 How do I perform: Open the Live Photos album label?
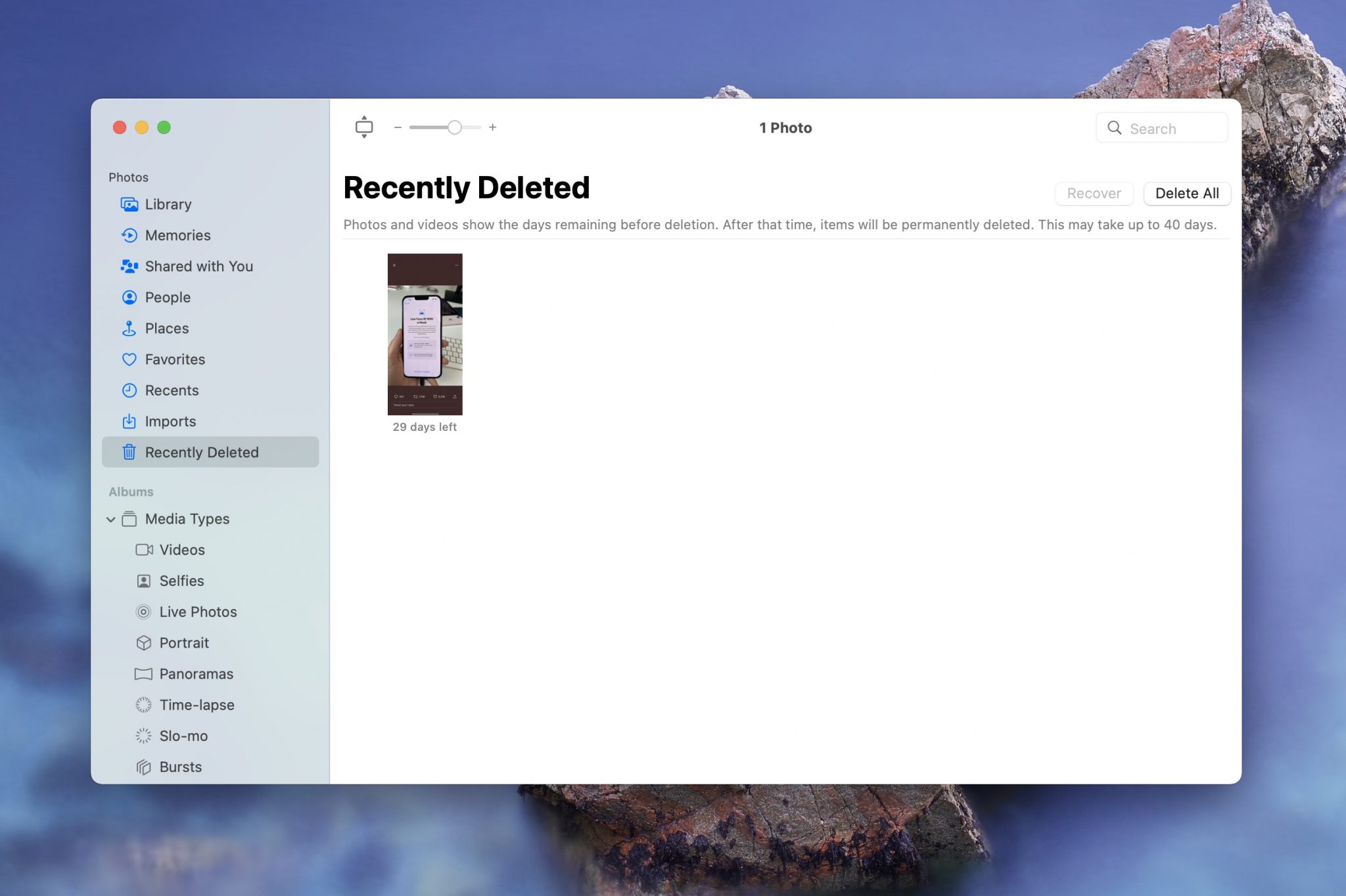coord(198,612)
